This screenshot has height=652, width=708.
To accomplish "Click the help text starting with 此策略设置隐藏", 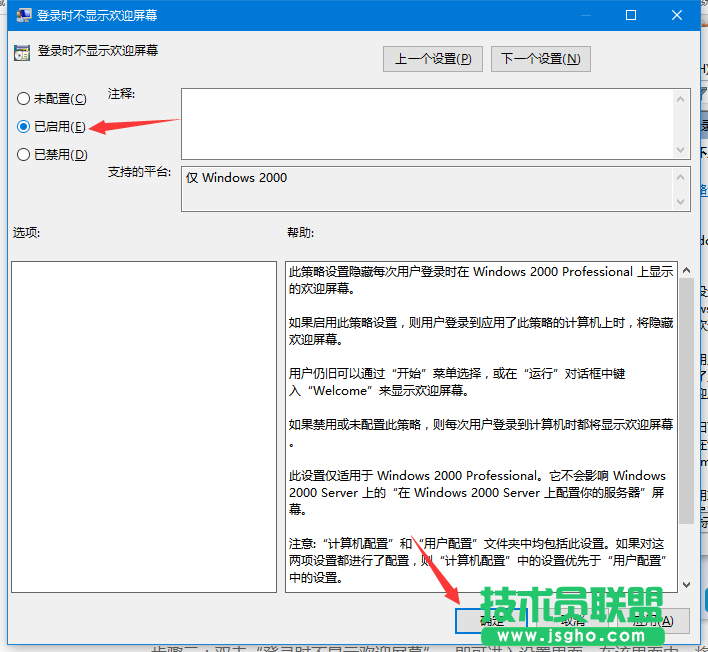I will click(x=481, y=280).
